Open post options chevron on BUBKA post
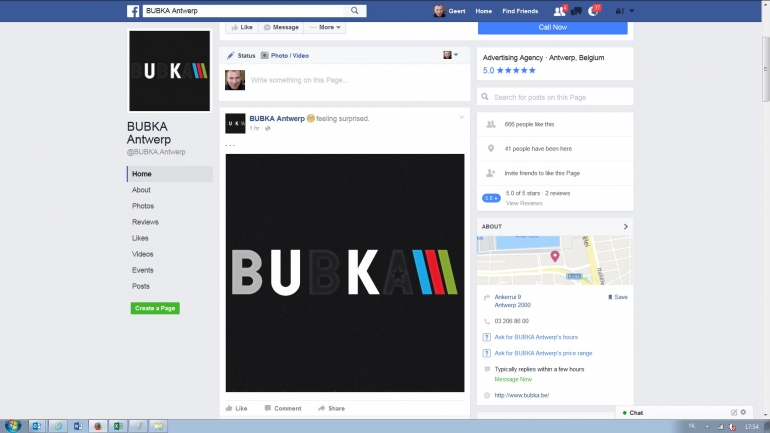770x433 pixels. click(461, 117)
